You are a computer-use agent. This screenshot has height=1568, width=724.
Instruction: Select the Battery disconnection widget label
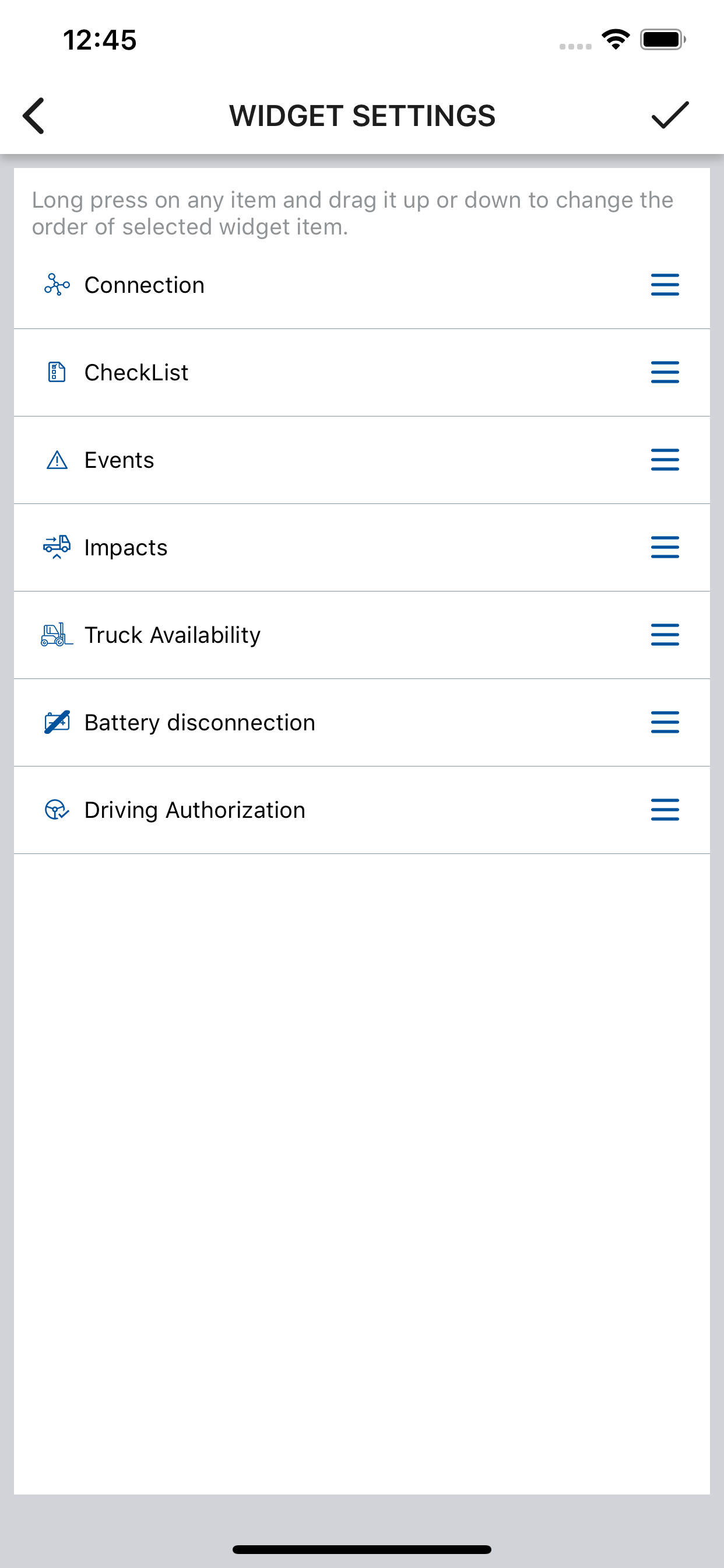point(199,723)
